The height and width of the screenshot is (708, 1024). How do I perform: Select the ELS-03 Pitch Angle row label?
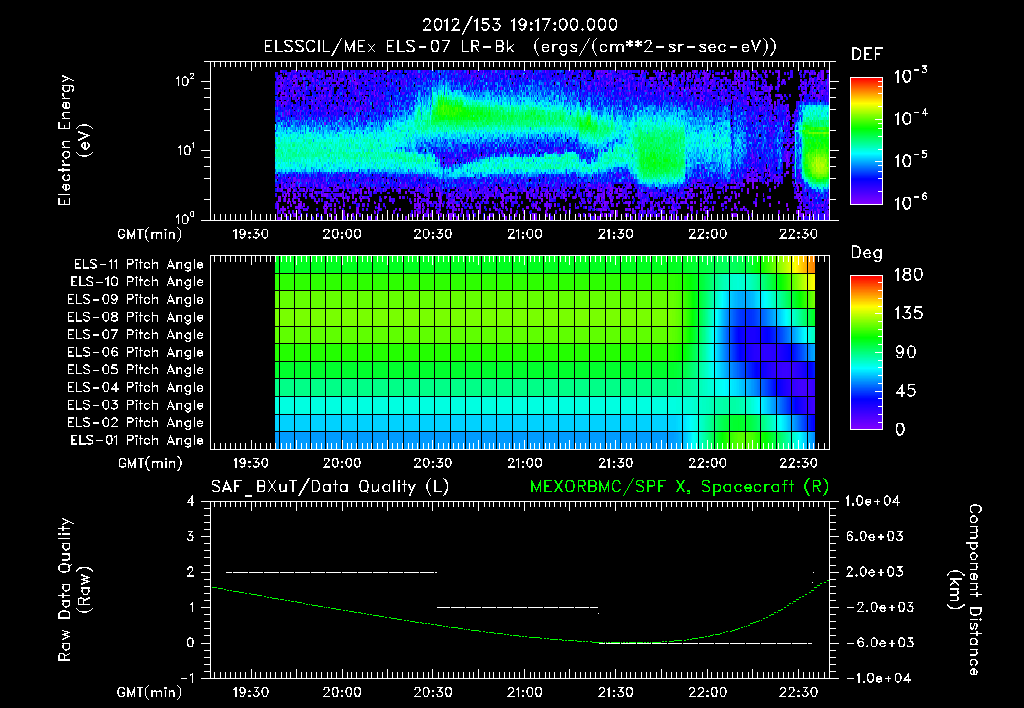tap(135, 406)
